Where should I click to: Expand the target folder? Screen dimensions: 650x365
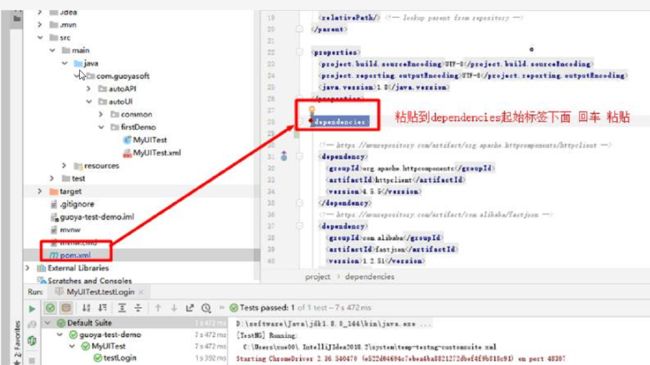40,191
